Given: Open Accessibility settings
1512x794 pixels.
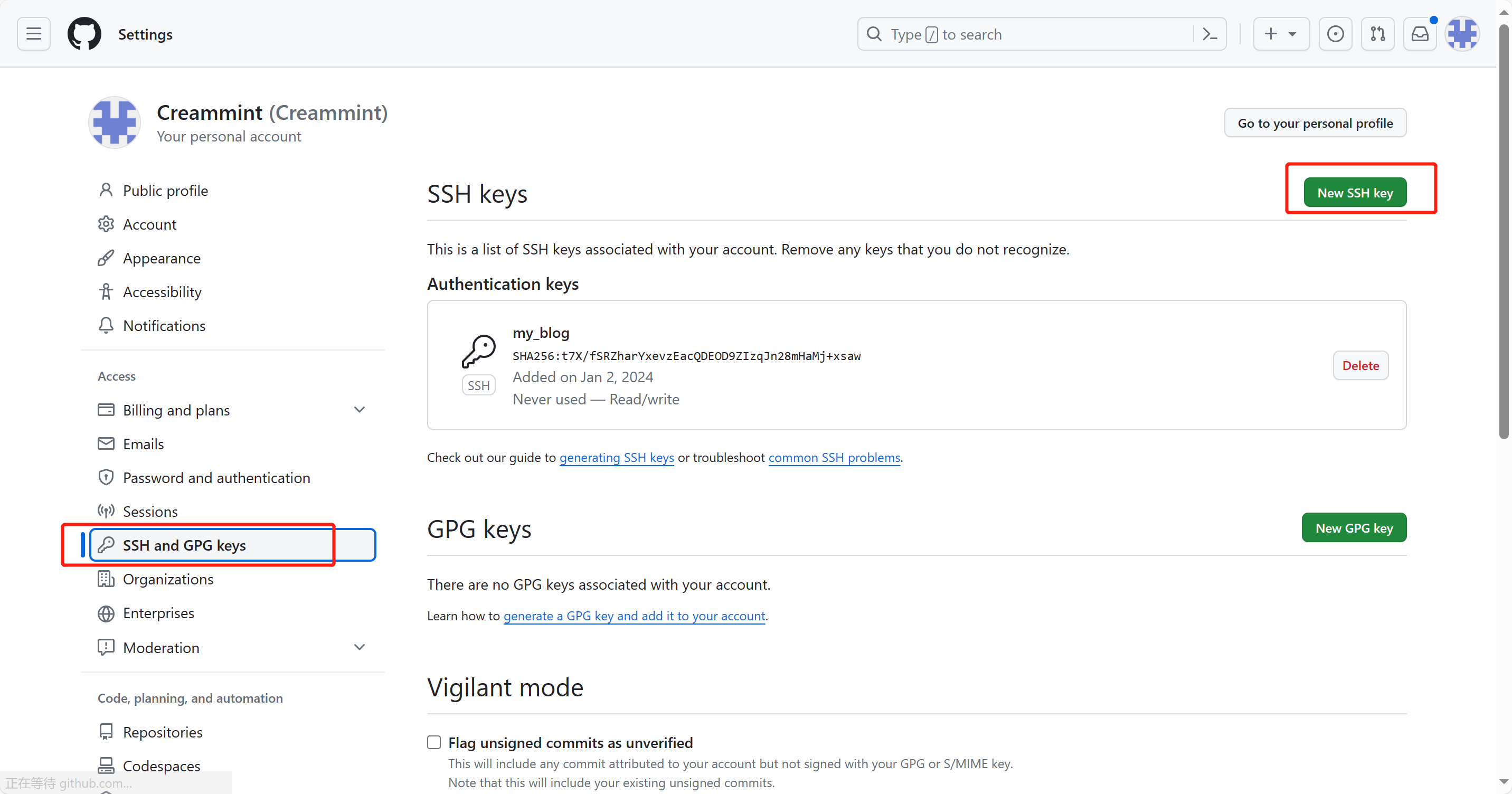Looking at the screenshot, I should coord(232,291).
